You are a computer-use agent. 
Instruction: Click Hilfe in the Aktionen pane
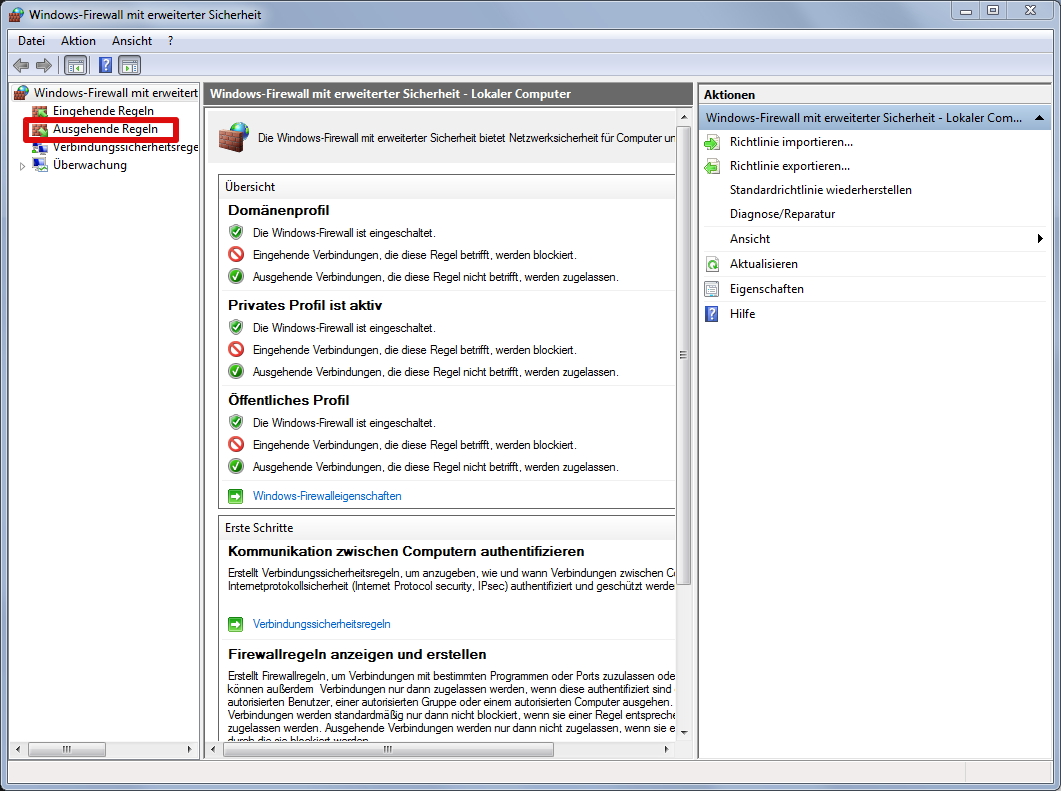pos(742,314)
